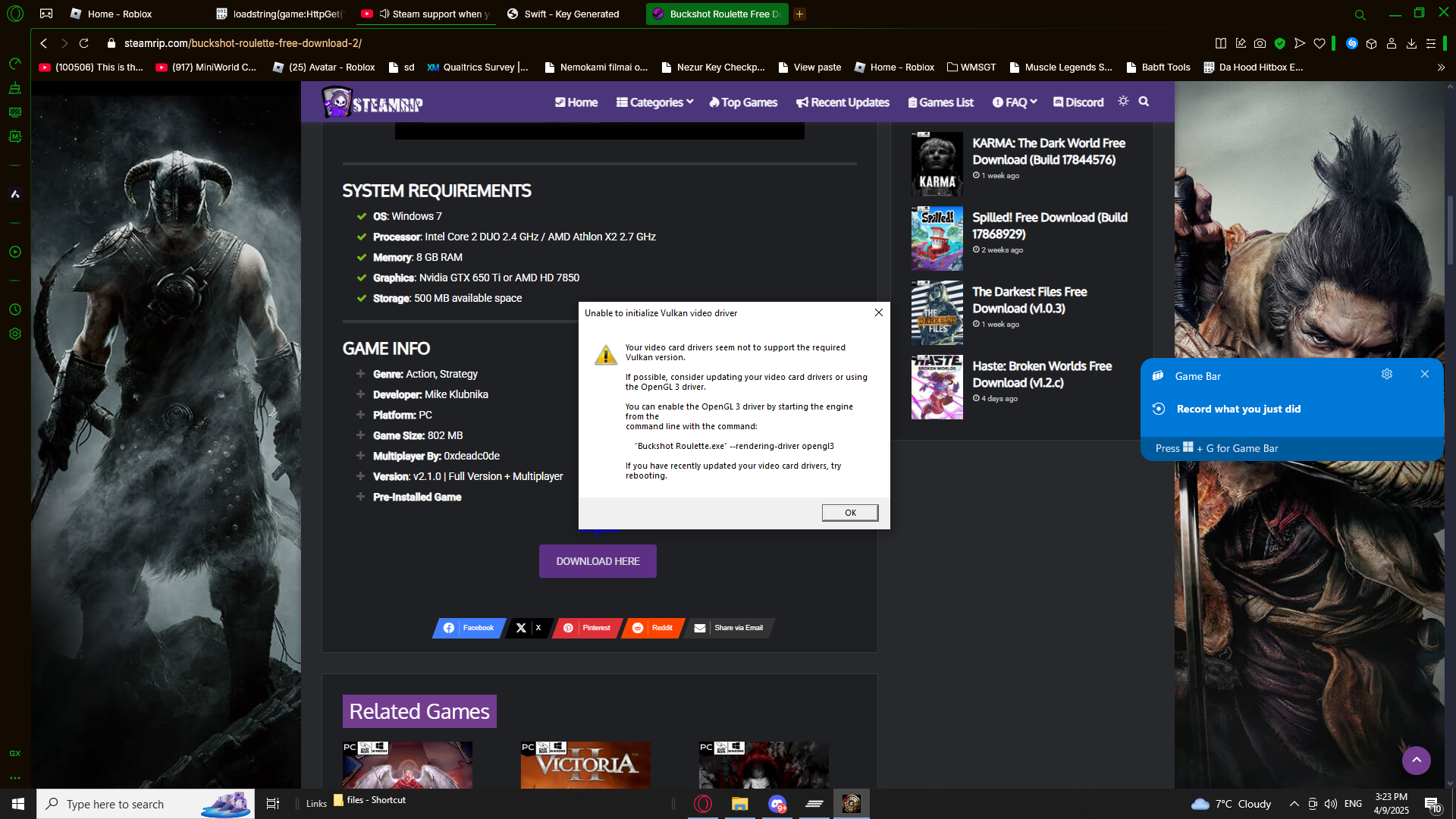The image size is (1456, 819).
Task: Click Share via Email button
Action: pyautogui.click(x=729, y=628)
